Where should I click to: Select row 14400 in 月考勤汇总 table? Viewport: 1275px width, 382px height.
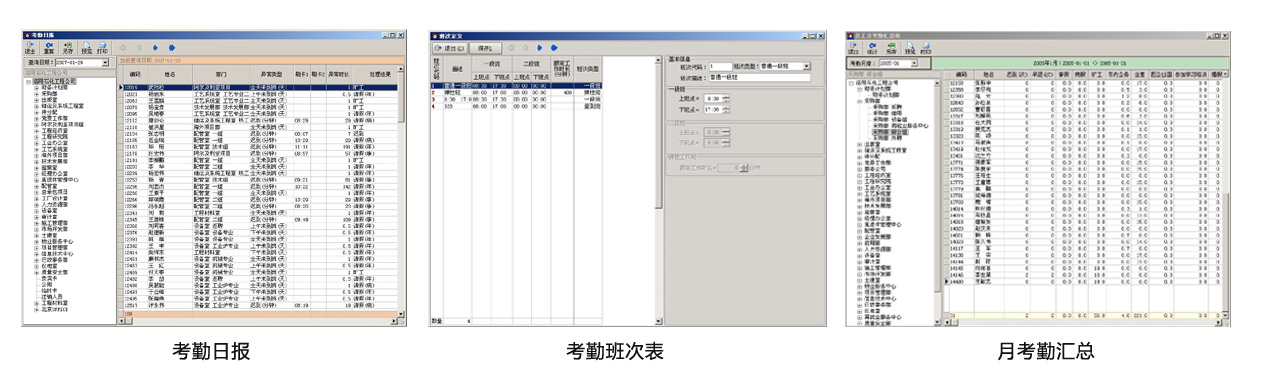click(1082, 281)
